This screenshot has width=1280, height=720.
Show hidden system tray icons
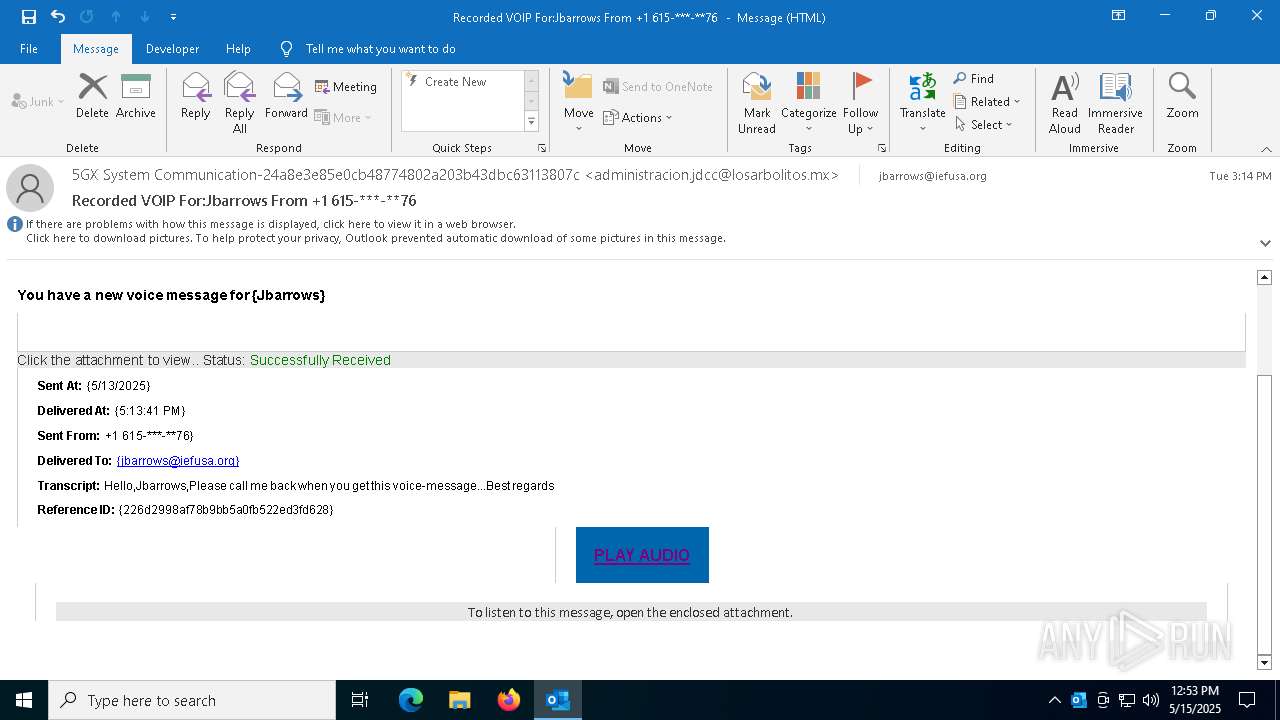click(x=1054, y=700)
